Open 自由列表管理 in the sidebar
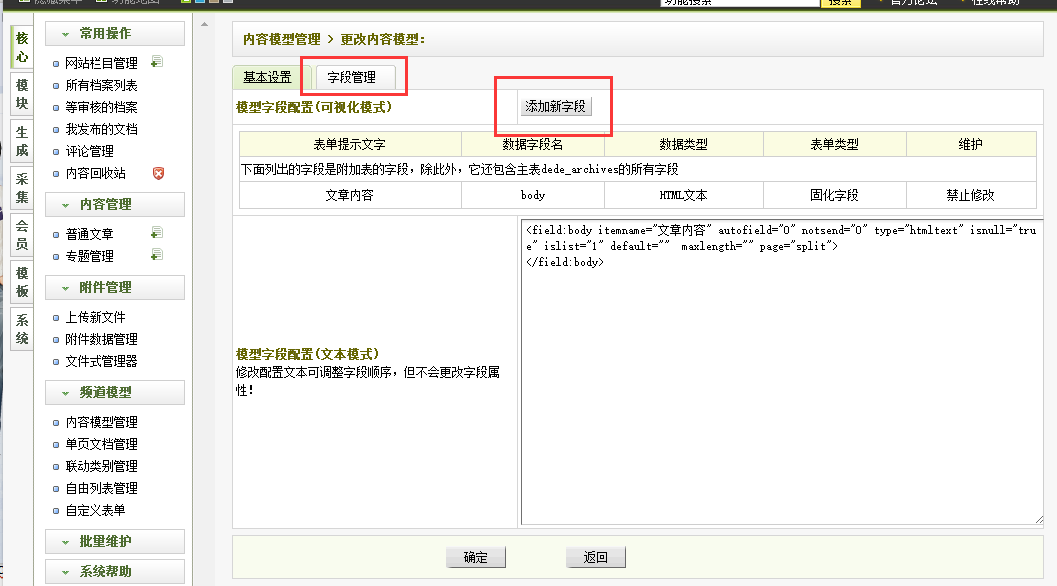1057x586 pixels. (101, 488)
